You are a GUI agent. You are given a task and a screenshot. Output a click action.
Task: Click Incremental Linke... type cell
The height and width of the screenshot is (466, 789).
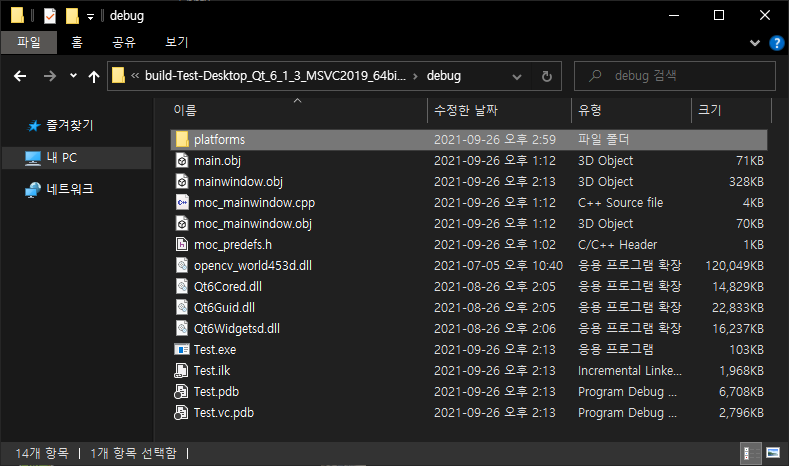click(629, 371)
